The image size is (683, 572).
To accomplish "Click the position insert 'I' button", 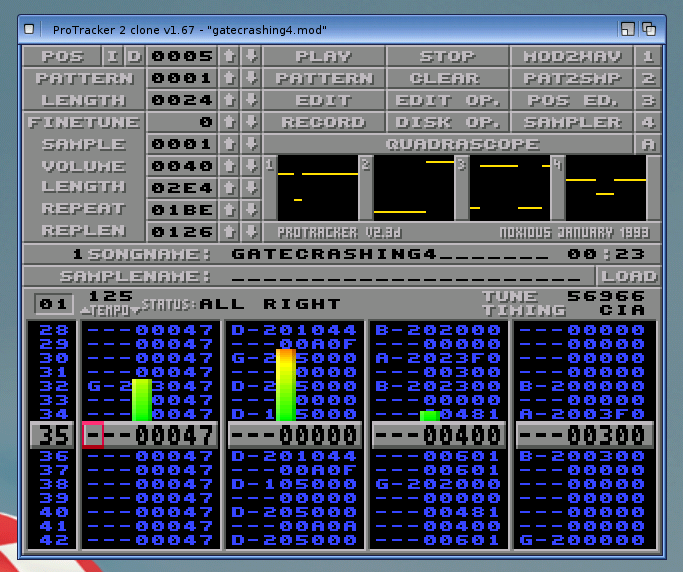I will tap(113, 57).
